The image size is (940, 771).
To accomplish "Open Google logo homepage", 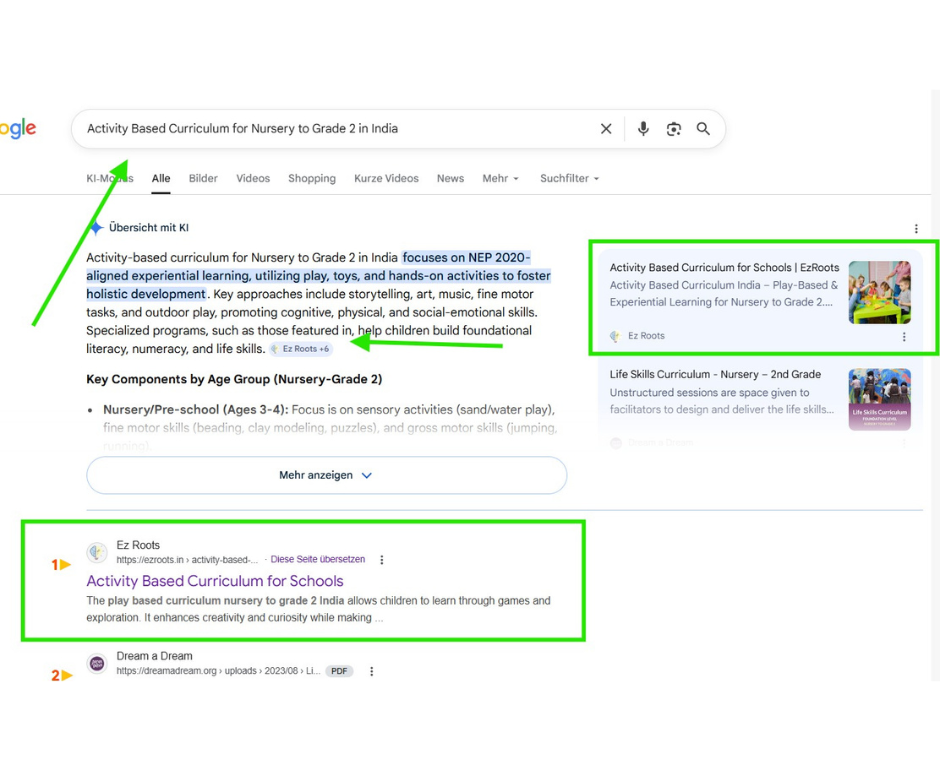I will (18, 128).
